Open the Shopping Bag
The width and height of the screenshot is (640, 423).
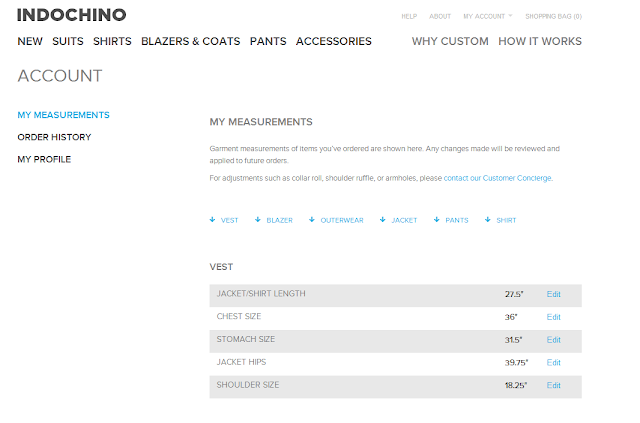click(x=553, y=17)
